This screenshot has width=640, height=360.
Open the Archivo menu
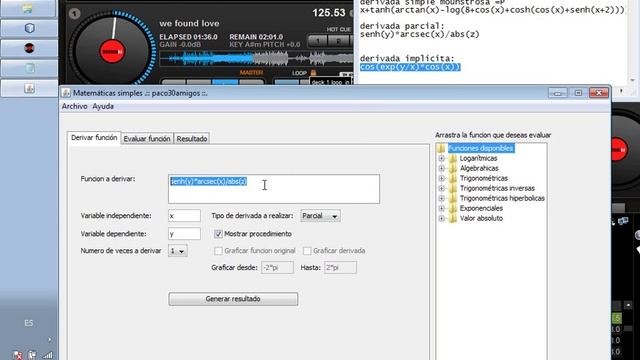pyautogui.click(x=74, y=106)
